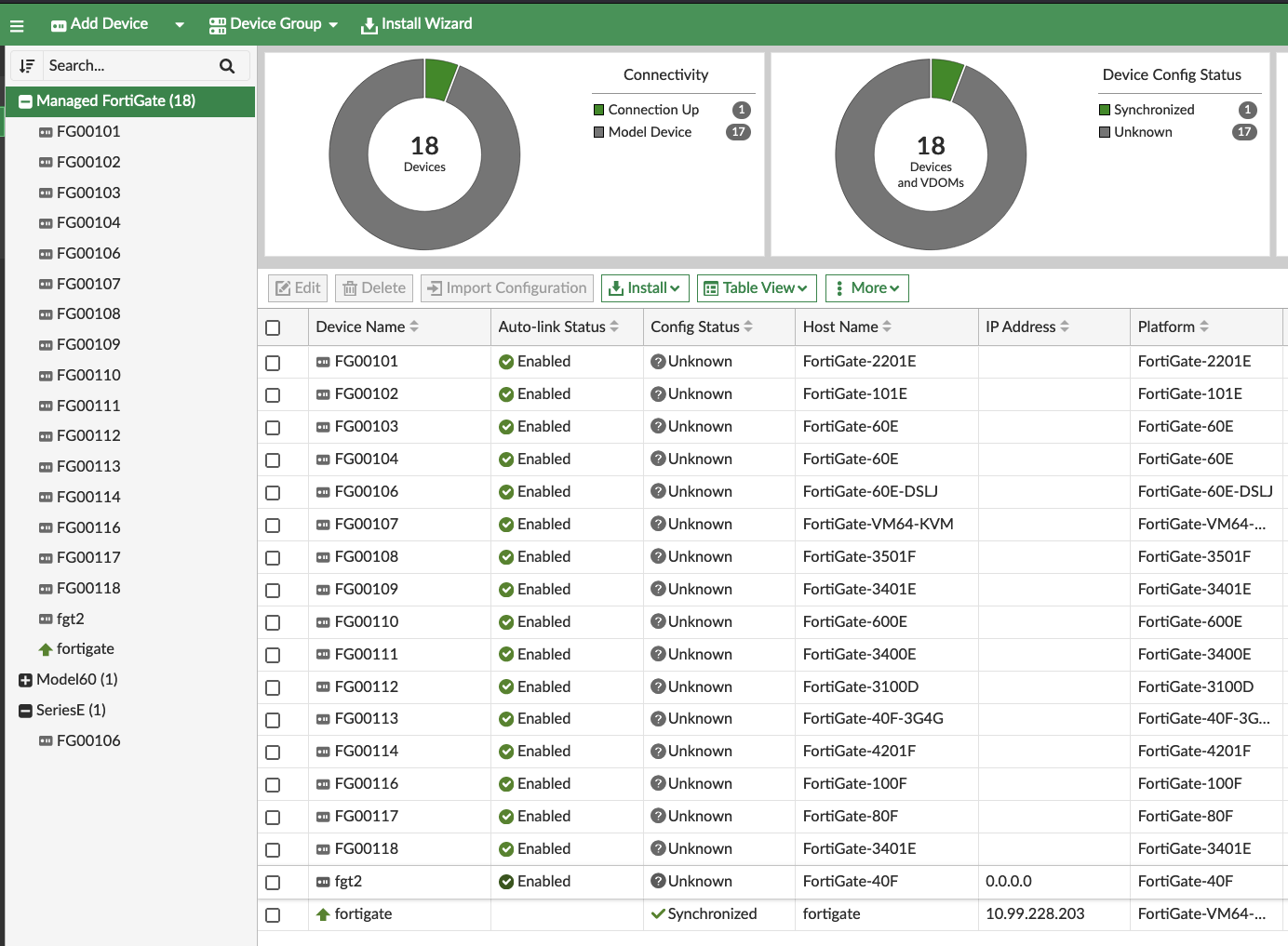Screen dimensions: 1288x946
Task: Collapse the Managed FortiGate (18) group
Action: [26, 101]
